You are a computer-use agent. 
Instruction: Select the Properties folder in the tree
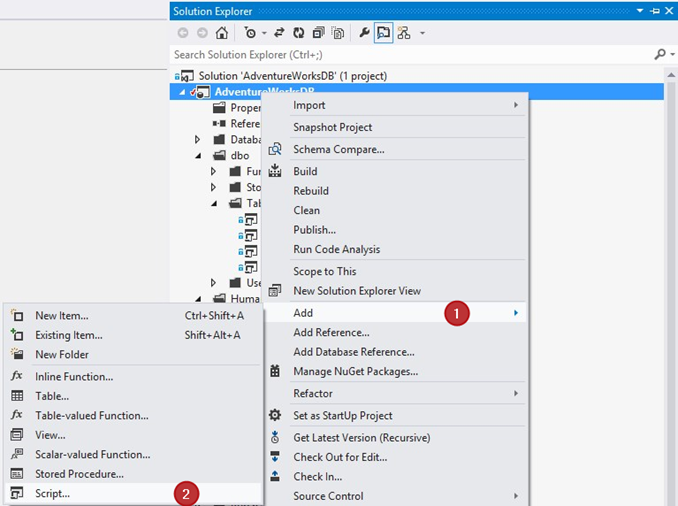[x=237, y=108]
